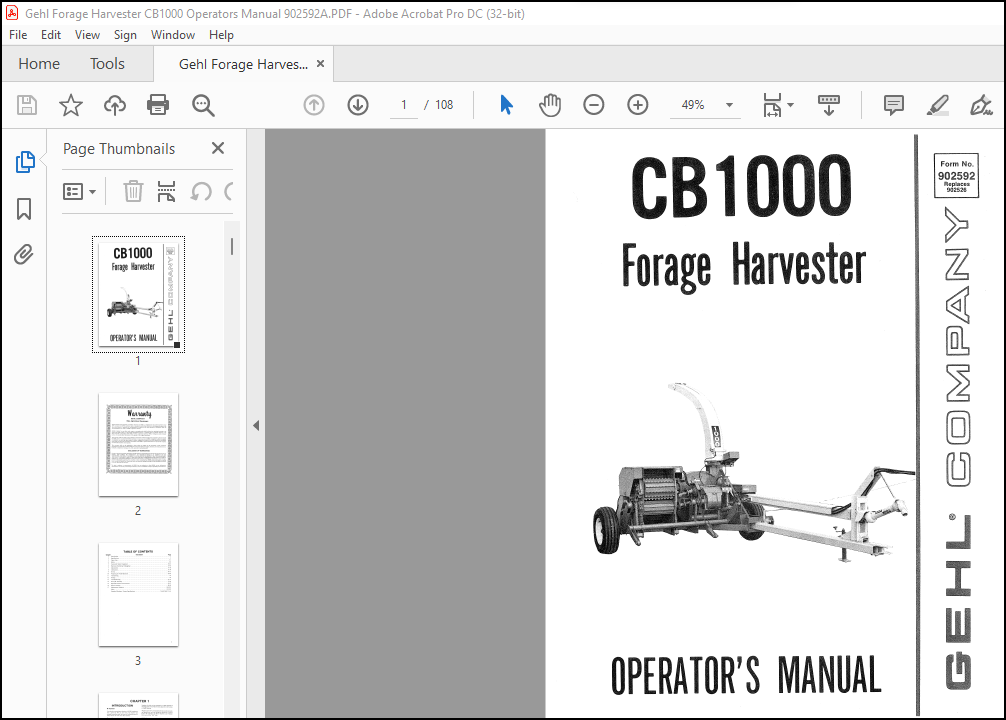Rotate page counterclockwise in thumbnails
The height and width of the screenshot is (720, 1006).
tap(201, 191)
